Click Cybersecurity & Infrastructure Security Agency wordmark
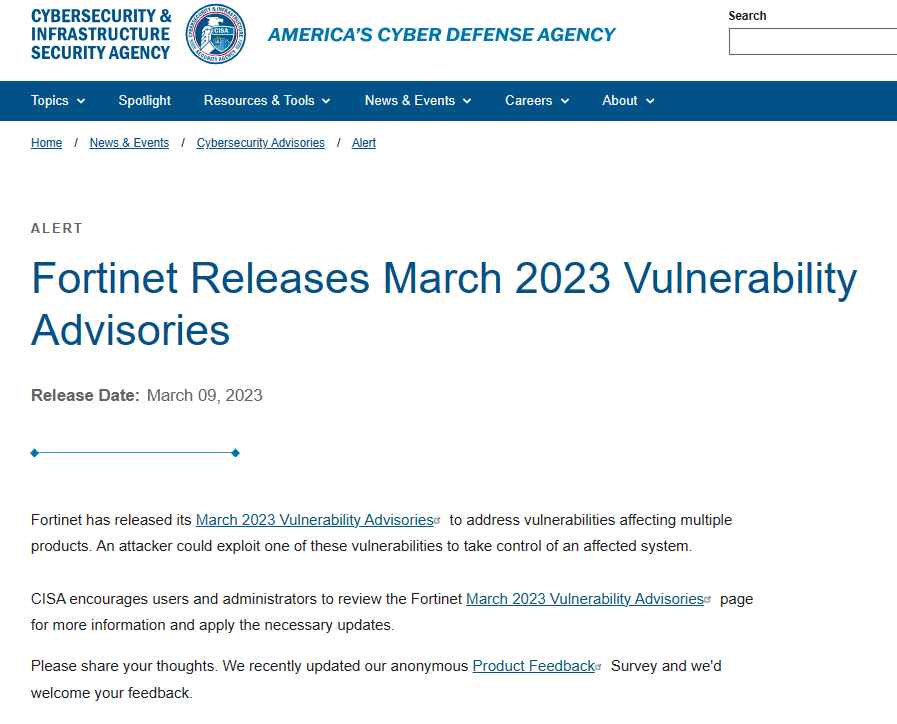897x724 pixels. [101, 34]
